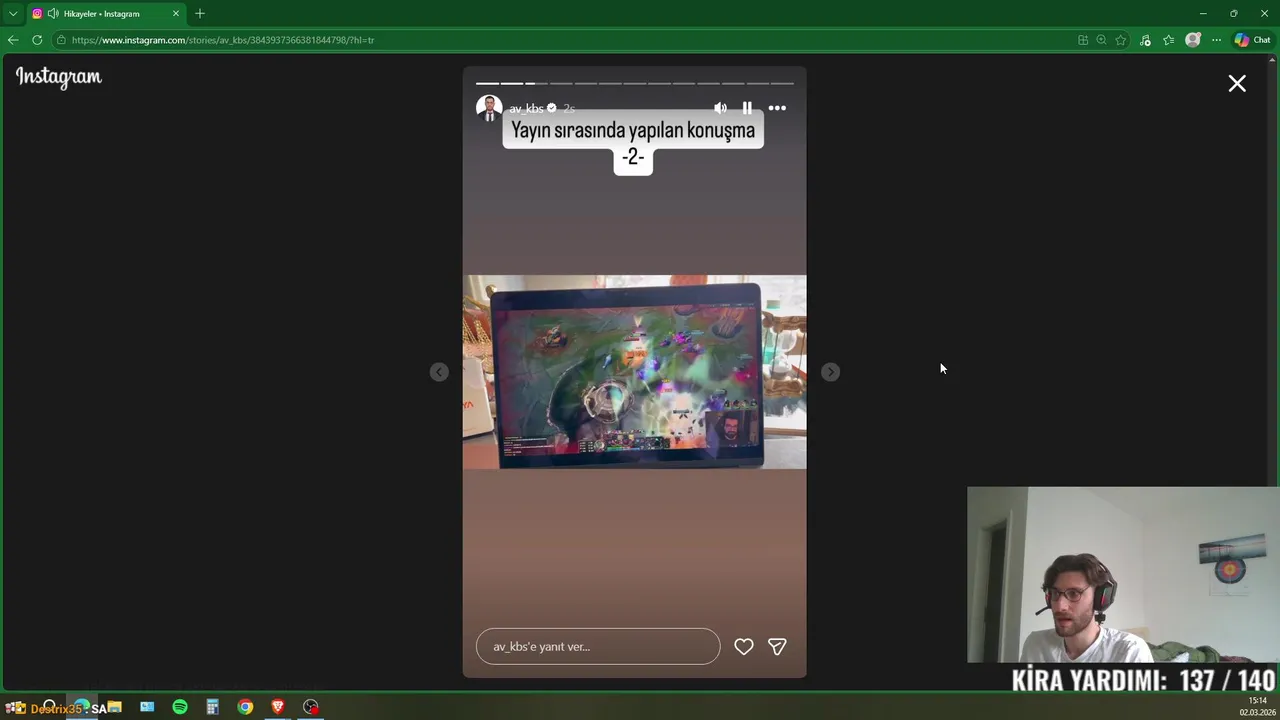Click the zoom magnifier icon in address bar
The image size is (1280, 720).
[x=1101, y=40]
